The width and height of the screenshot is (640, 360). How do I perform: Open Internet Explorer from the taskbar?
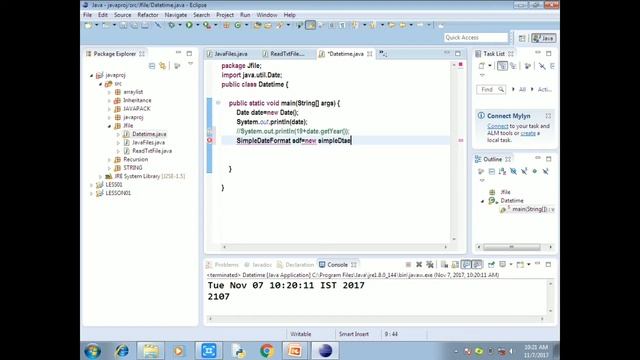click(122, 351)
